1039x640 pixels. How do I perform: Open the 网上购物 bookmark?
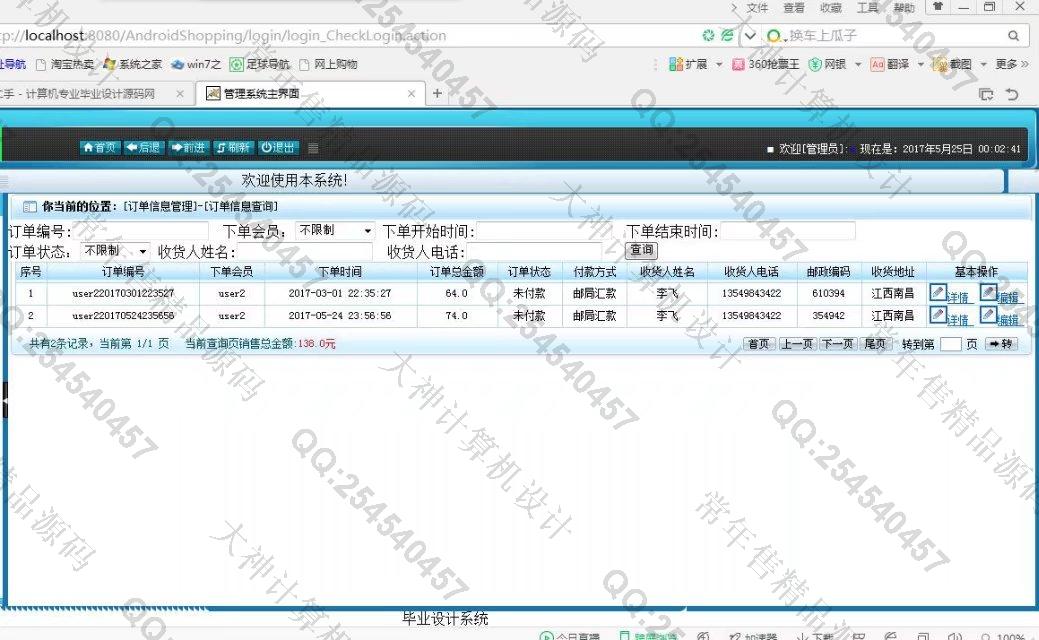click(329, 64)
